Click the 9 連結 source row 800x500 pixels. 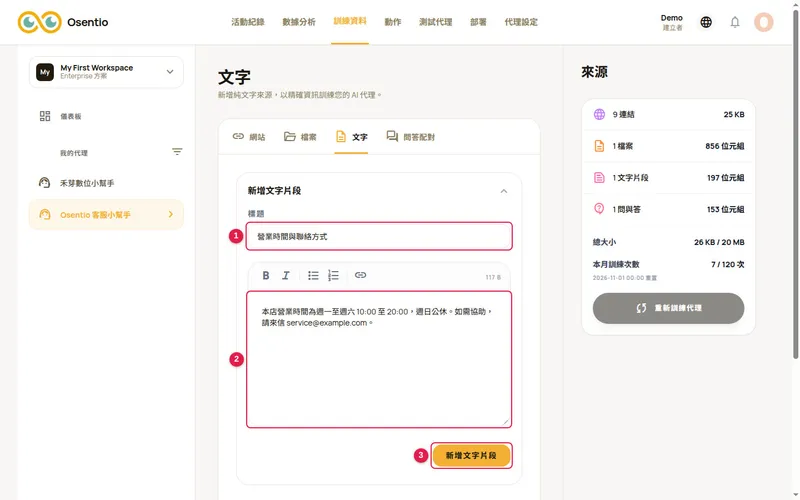[x=668, y=114]
